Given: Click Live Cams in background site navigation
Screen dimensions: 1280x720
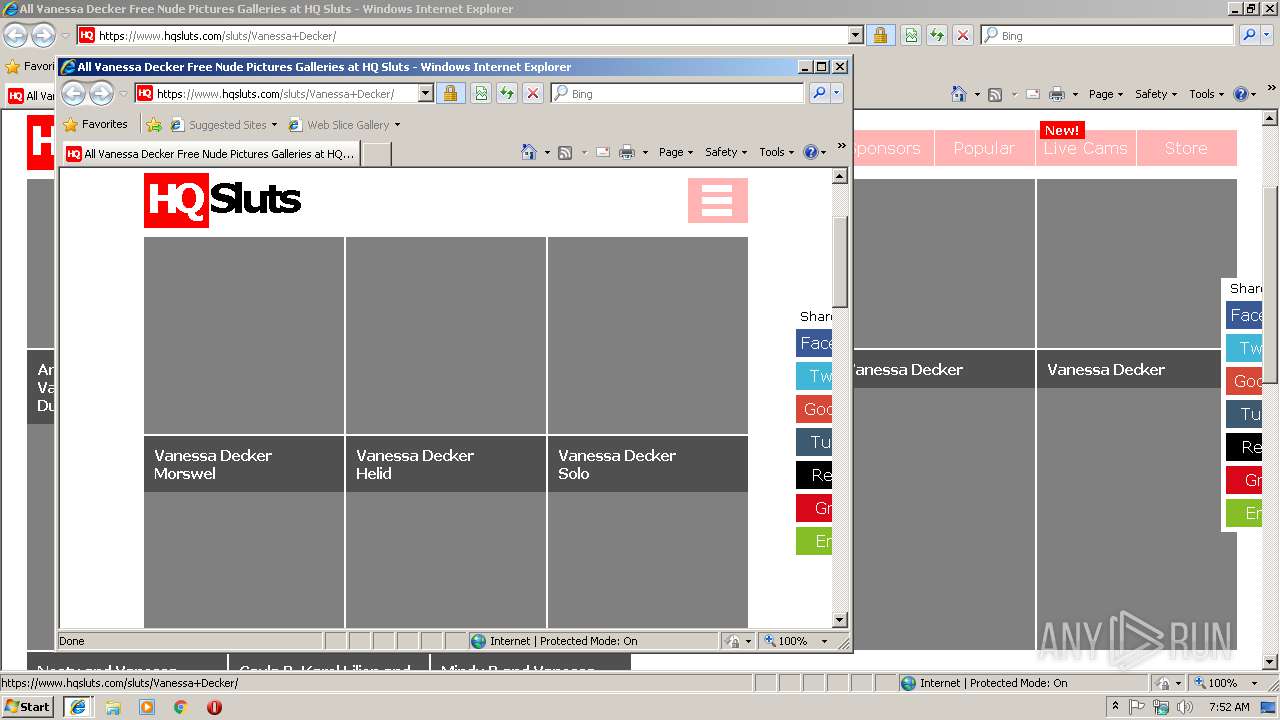Looking at the screenshot, I should click(1085, 148).
